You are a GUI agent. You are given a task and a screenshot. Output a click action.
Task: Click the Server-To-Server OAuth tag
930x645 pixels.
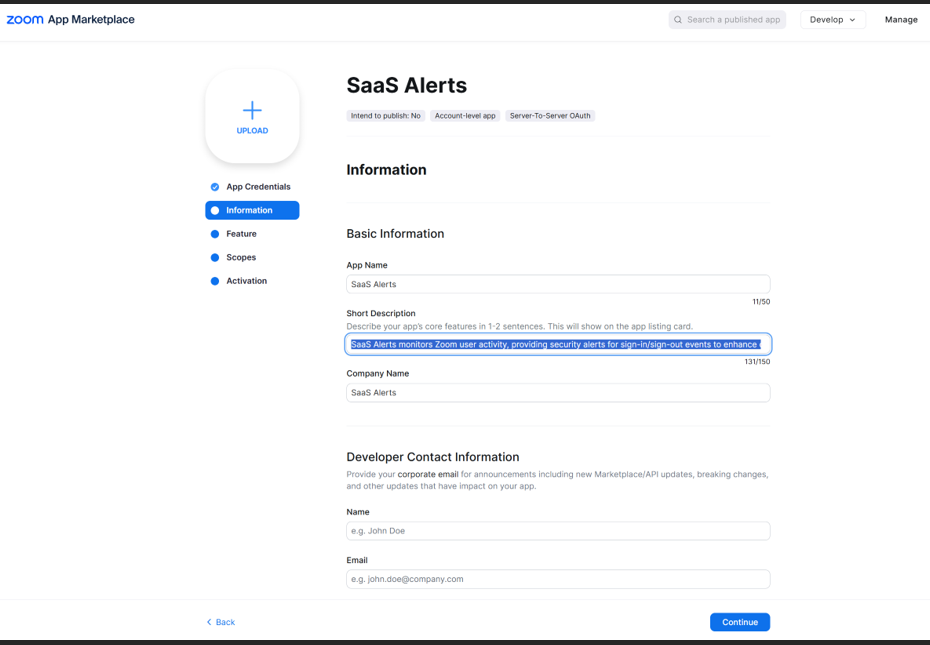click(x=550, y=116)
